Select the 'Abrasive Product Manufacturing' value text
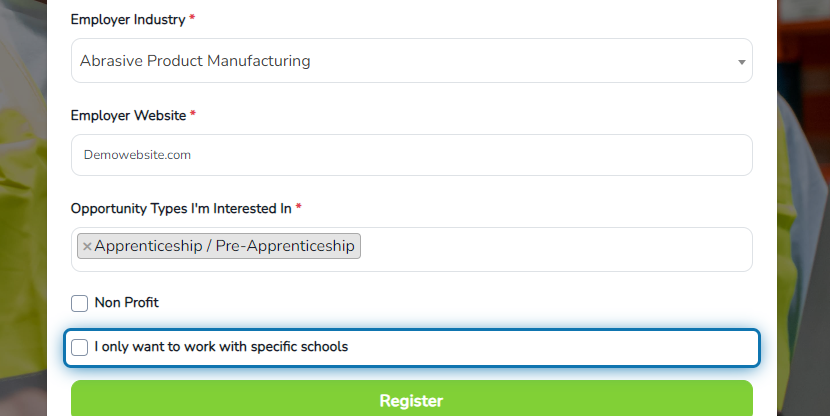Screen dimensions: 830x416 click(195, 61)
